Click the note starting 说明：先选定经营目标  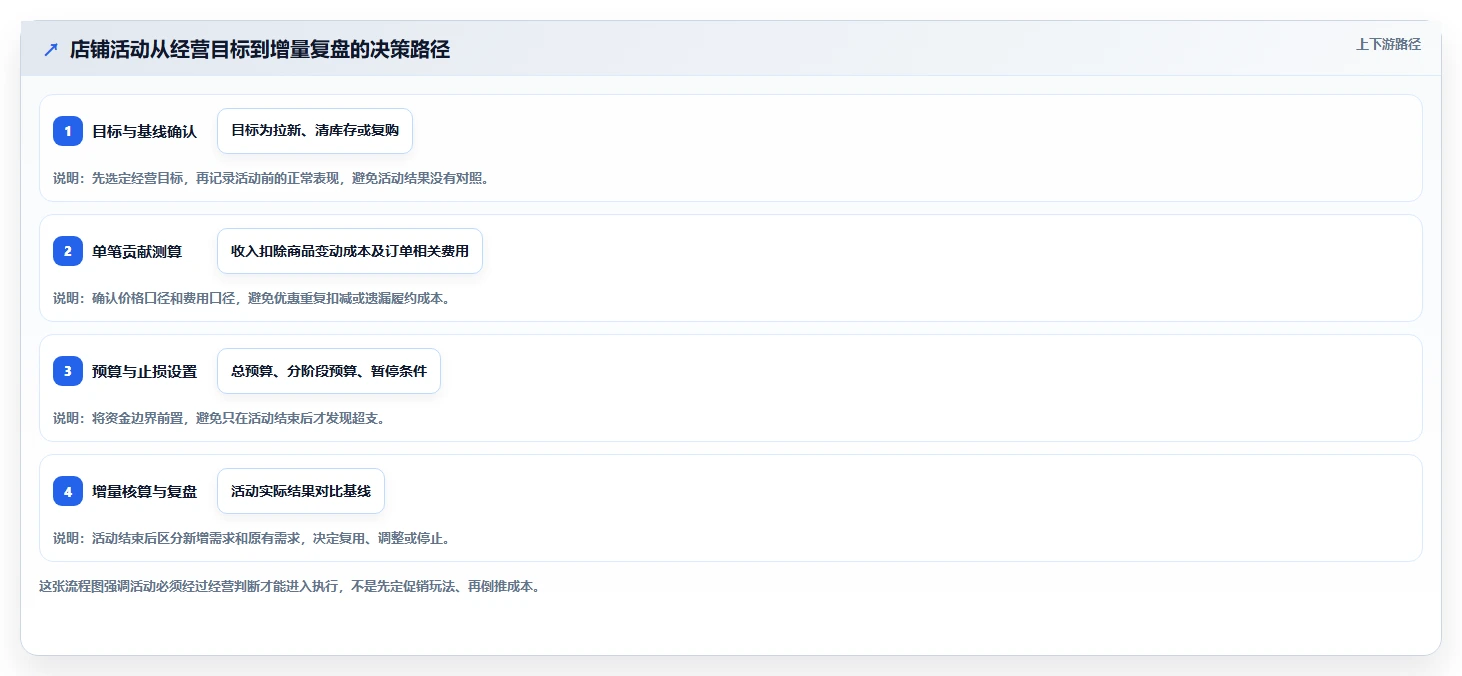click(271, 178)
